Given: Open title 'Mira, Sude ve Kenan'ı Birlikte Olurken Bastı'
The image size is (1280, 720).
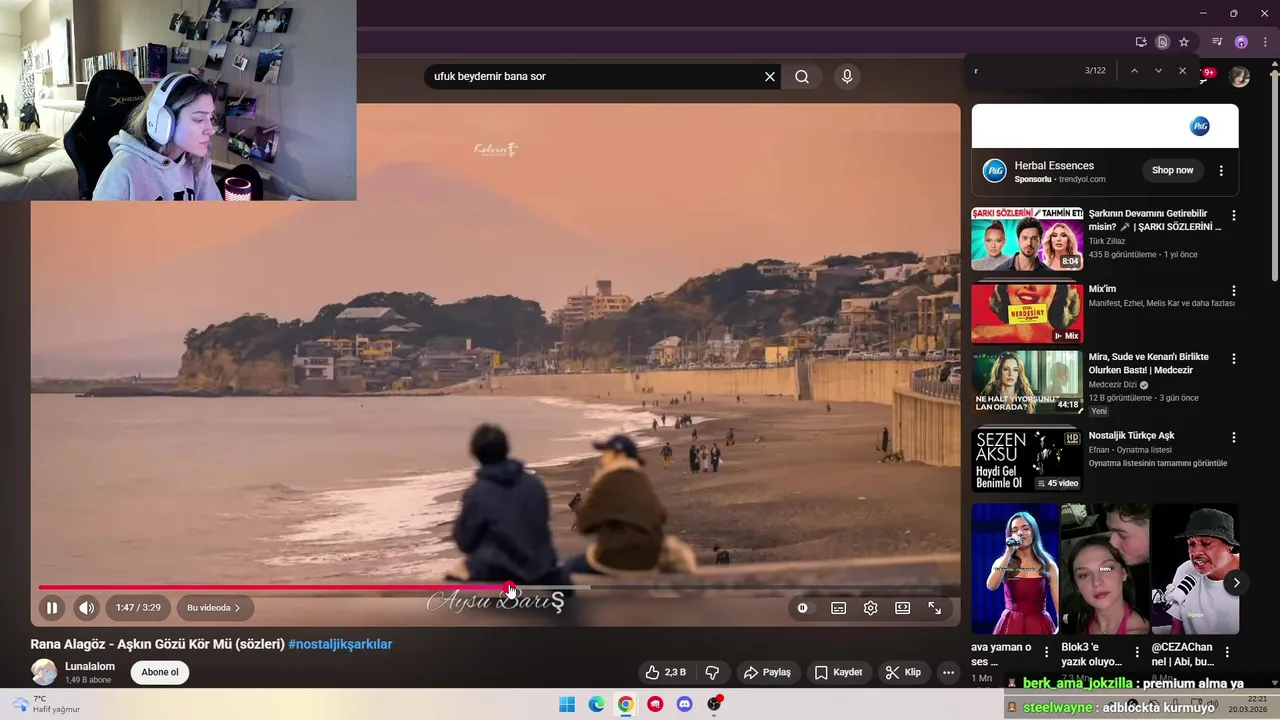Looking at the screenshot, I should 1148,363.
